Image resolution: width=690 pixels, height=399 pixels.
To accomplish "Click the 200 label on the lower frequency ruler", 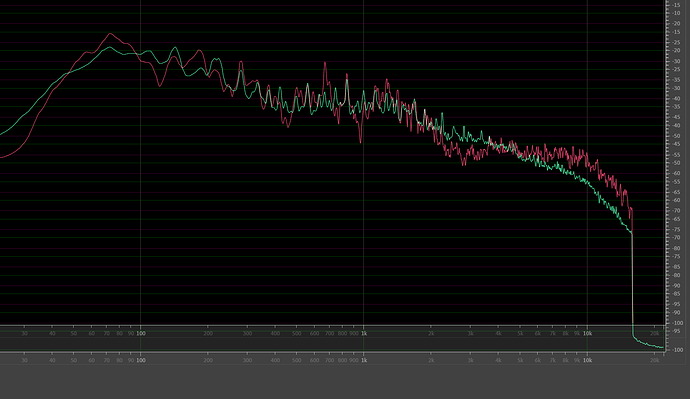I will pos(208,360).
